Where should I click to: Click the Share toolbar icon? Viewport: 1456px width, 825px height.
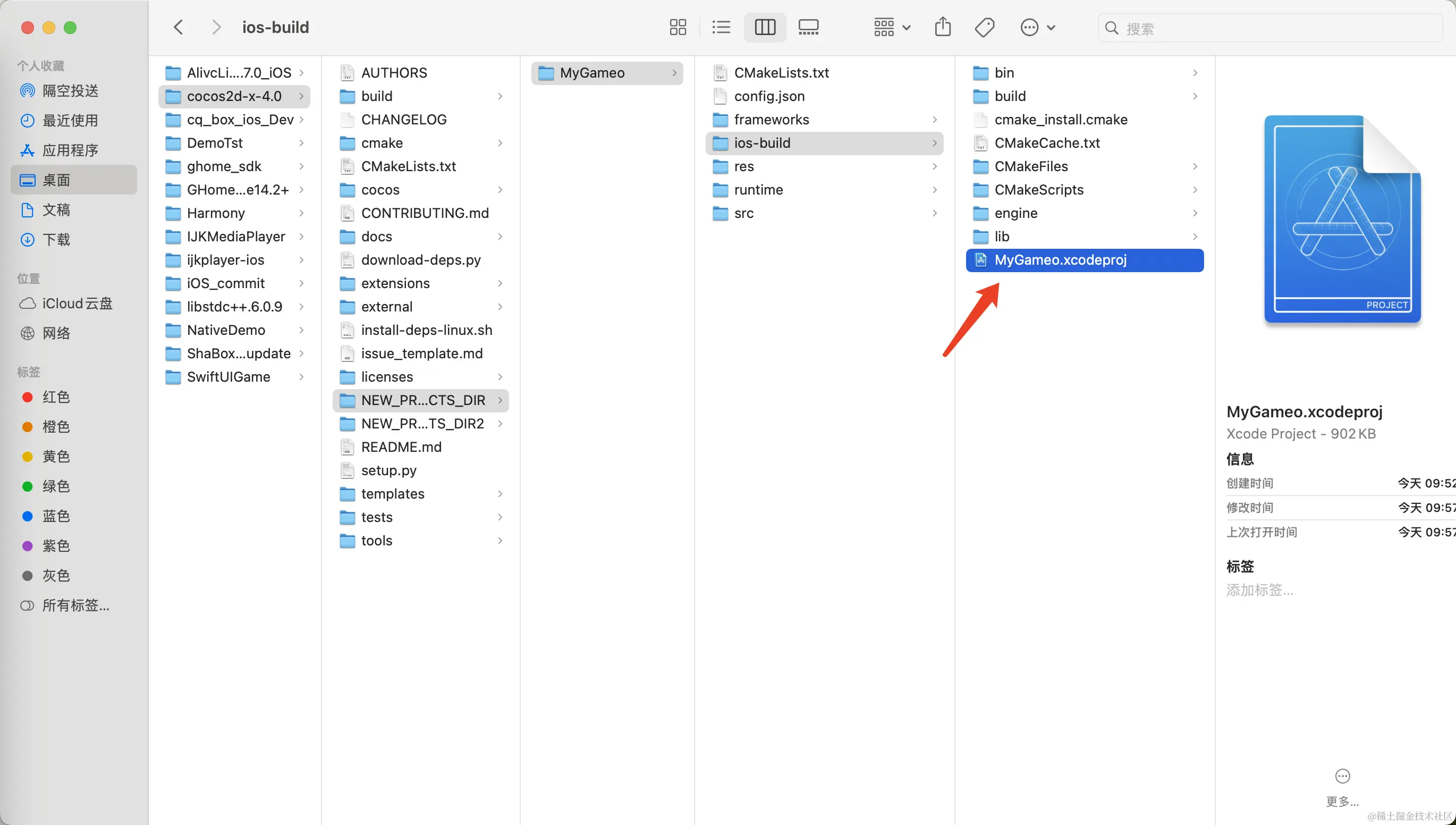942,27
